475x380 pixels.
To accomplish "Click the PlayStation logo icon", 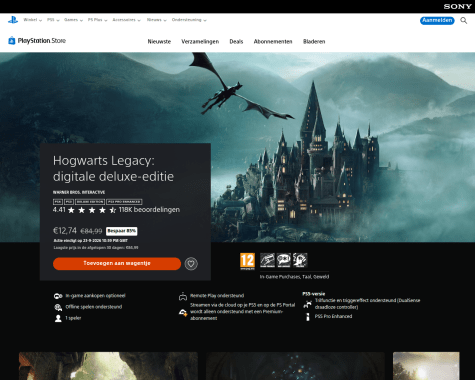I will click(13, 20).
